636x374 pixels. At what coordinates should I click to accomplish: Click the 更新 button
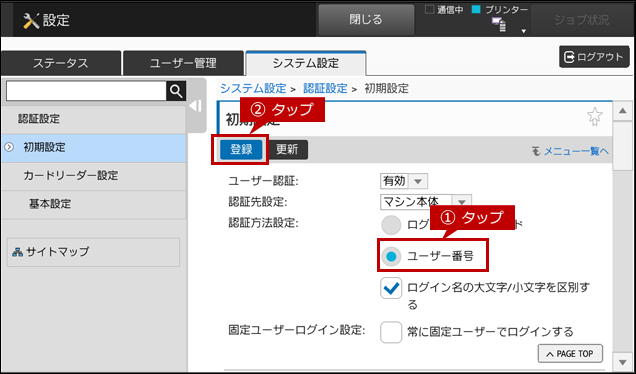point(287,150)
